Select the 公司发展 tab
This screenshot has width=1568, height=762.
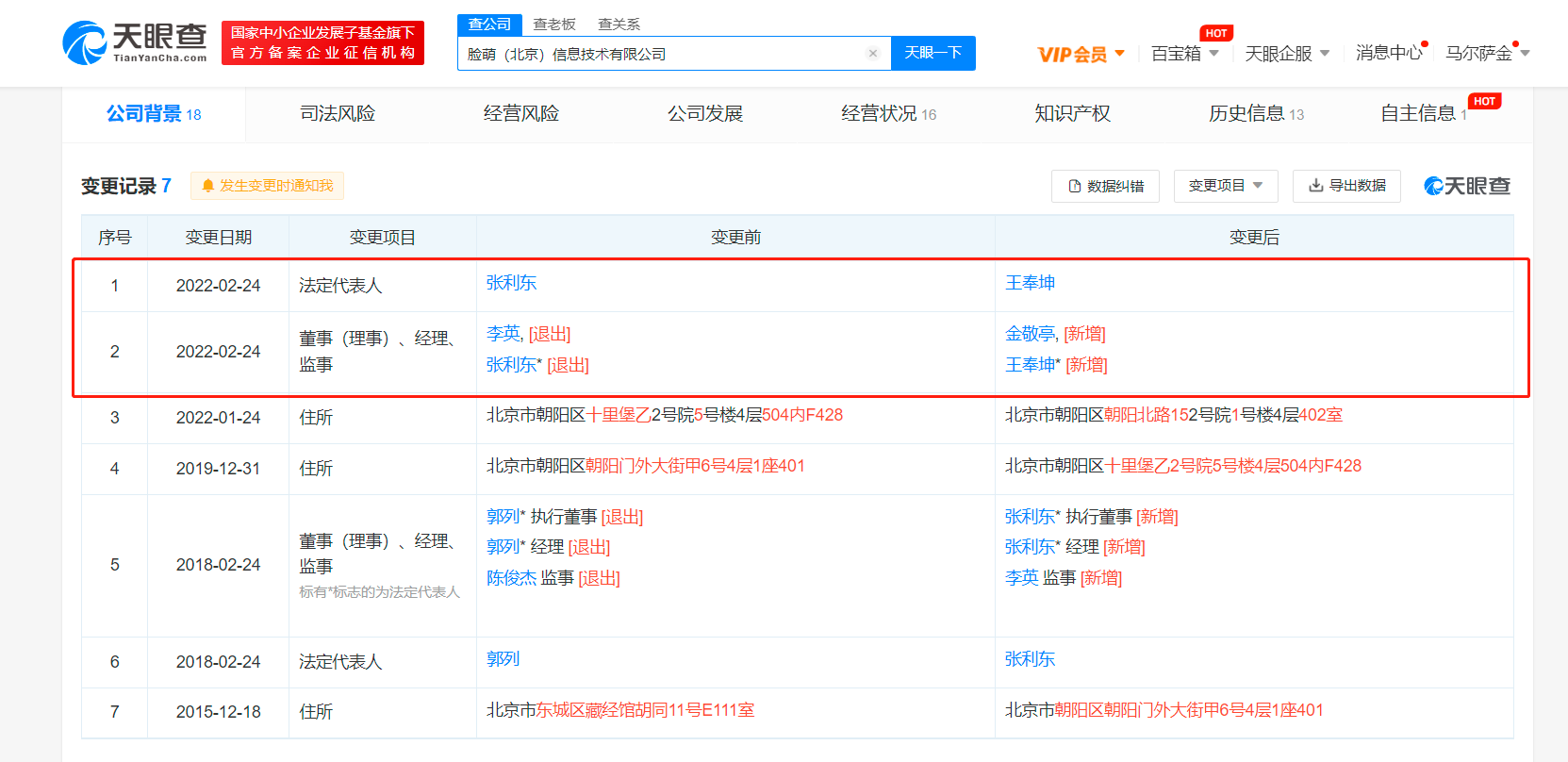[705, 114]
